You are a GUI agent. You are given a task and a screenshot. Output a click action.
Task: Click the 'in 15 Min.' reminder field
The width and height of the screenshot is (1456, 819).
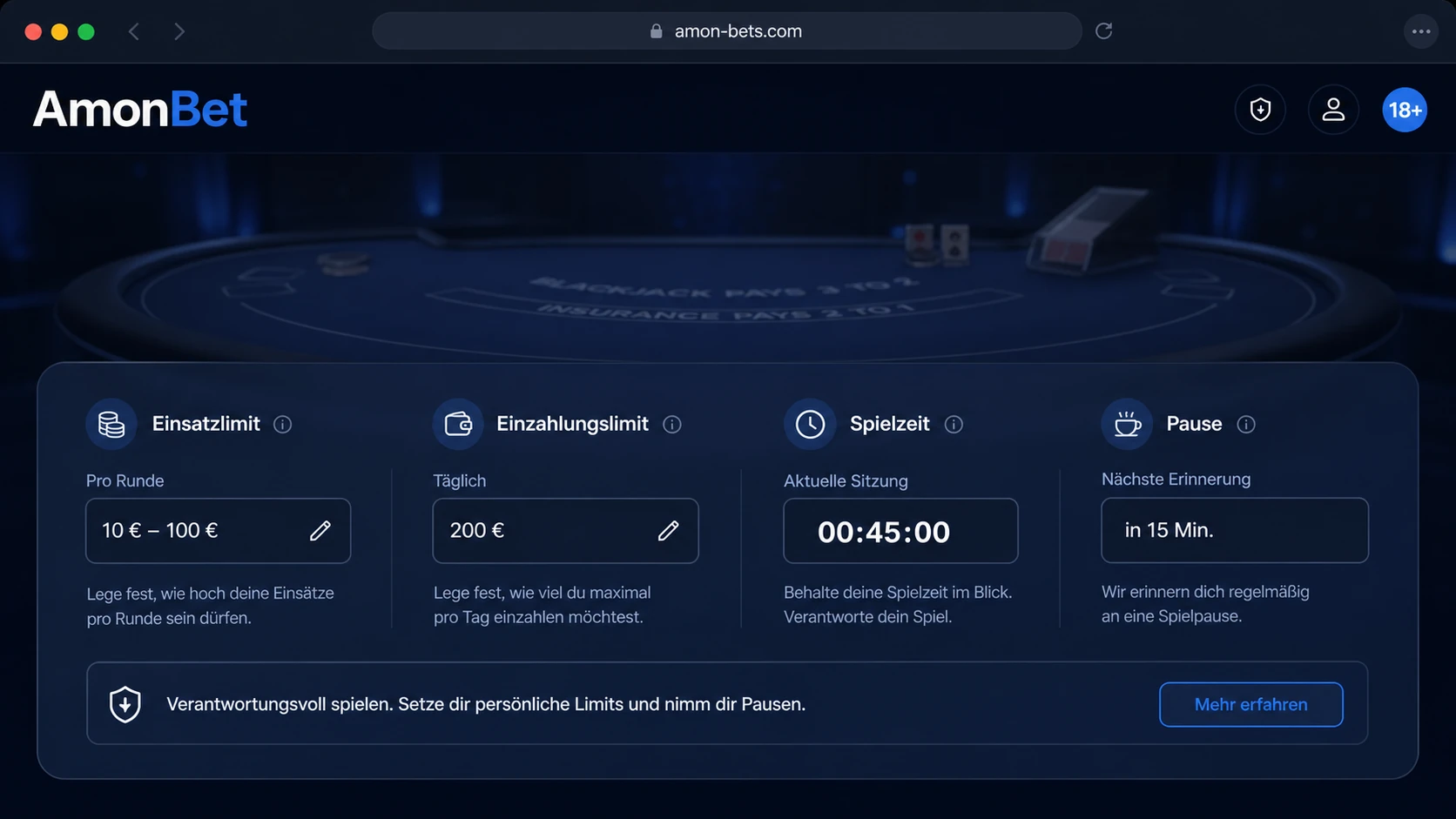(1235, 530)
